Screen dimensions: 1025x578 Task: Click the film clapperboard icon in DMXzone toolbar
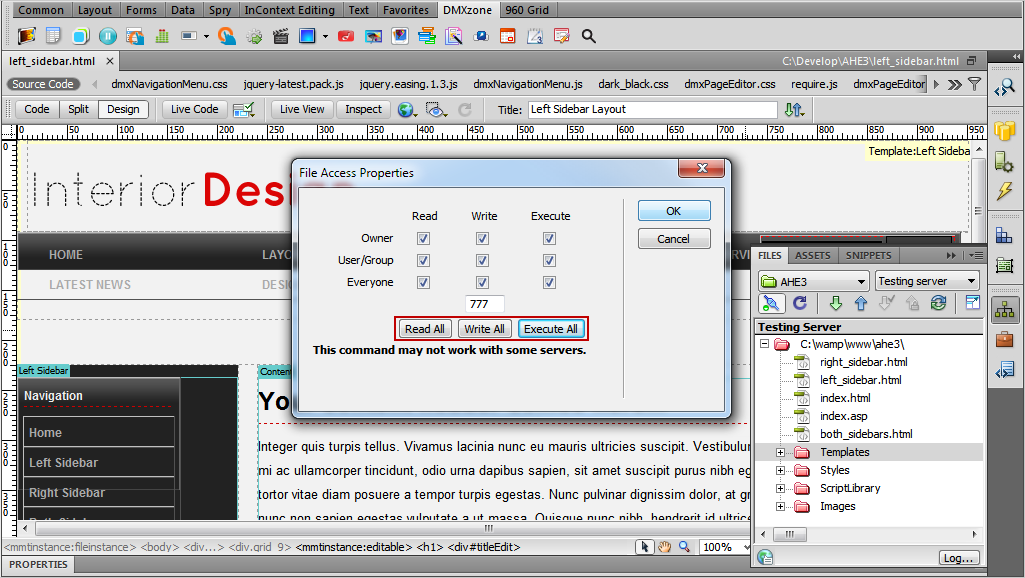[281, 36]
